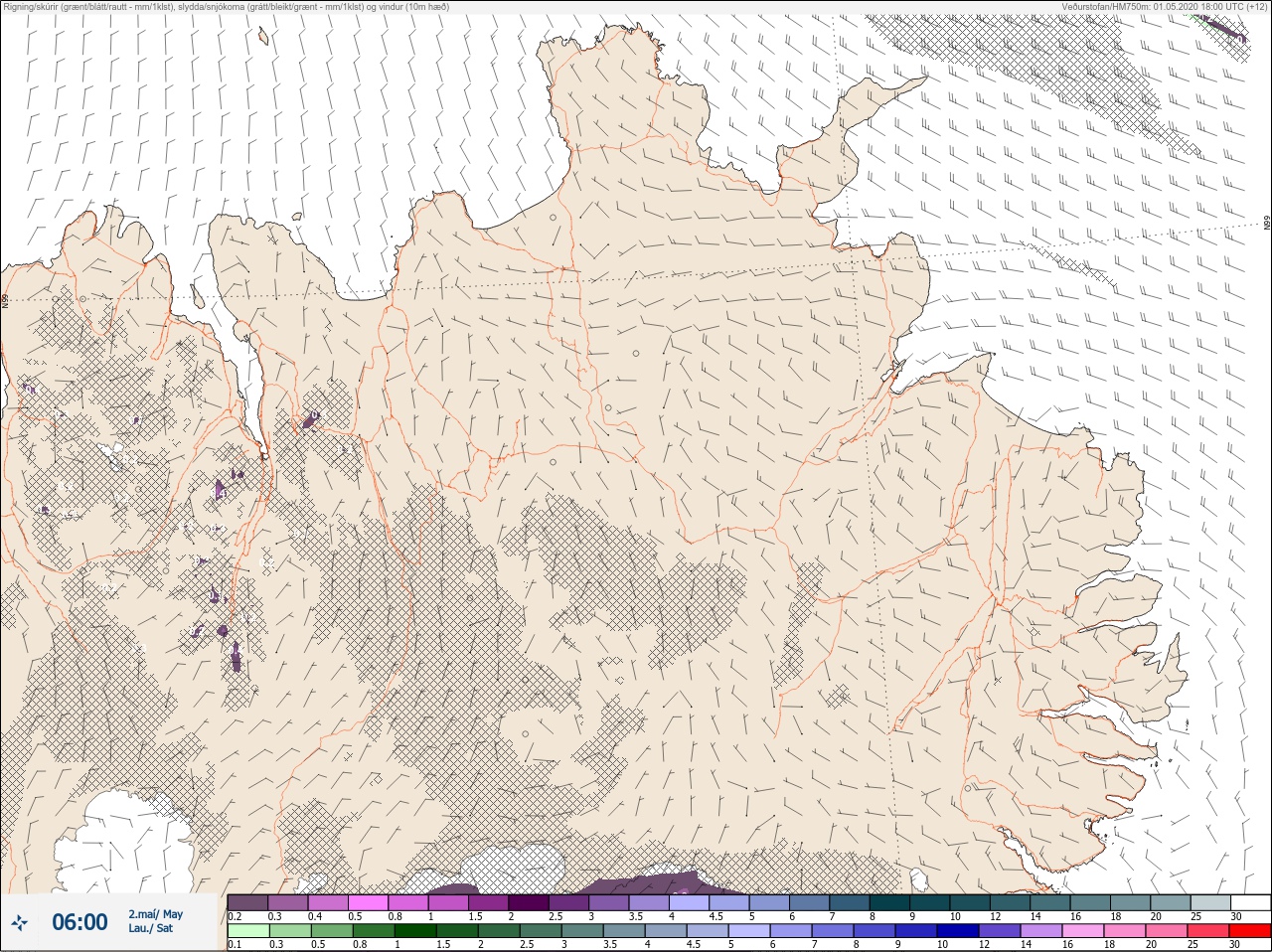
Task: Click the N99 label at right map edge
Action: pos(1267,225)
